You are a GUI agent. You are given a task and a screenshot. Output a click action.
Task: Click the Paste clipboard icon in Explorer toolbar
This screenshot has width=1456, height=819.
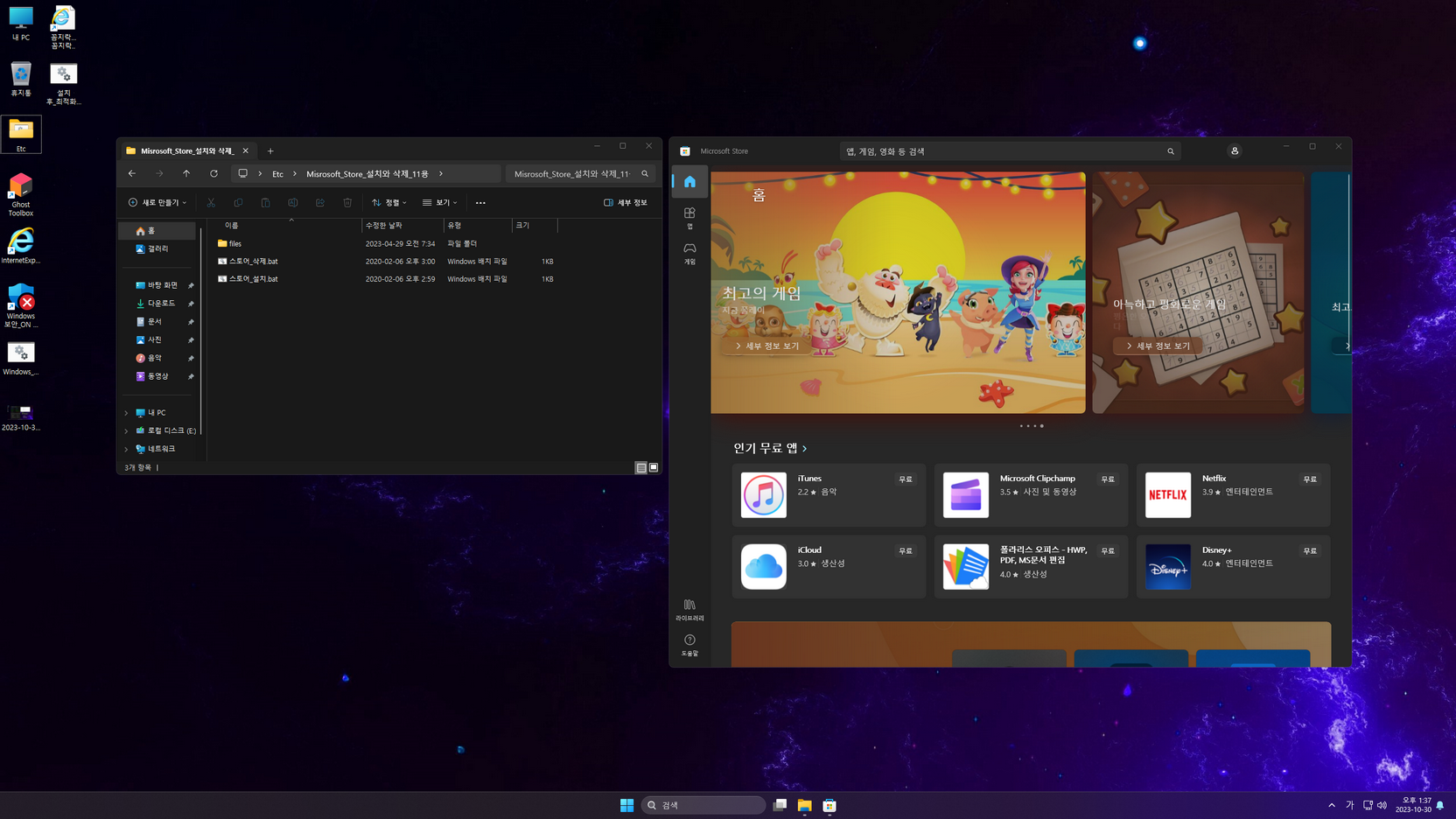[x=265, y=202]
